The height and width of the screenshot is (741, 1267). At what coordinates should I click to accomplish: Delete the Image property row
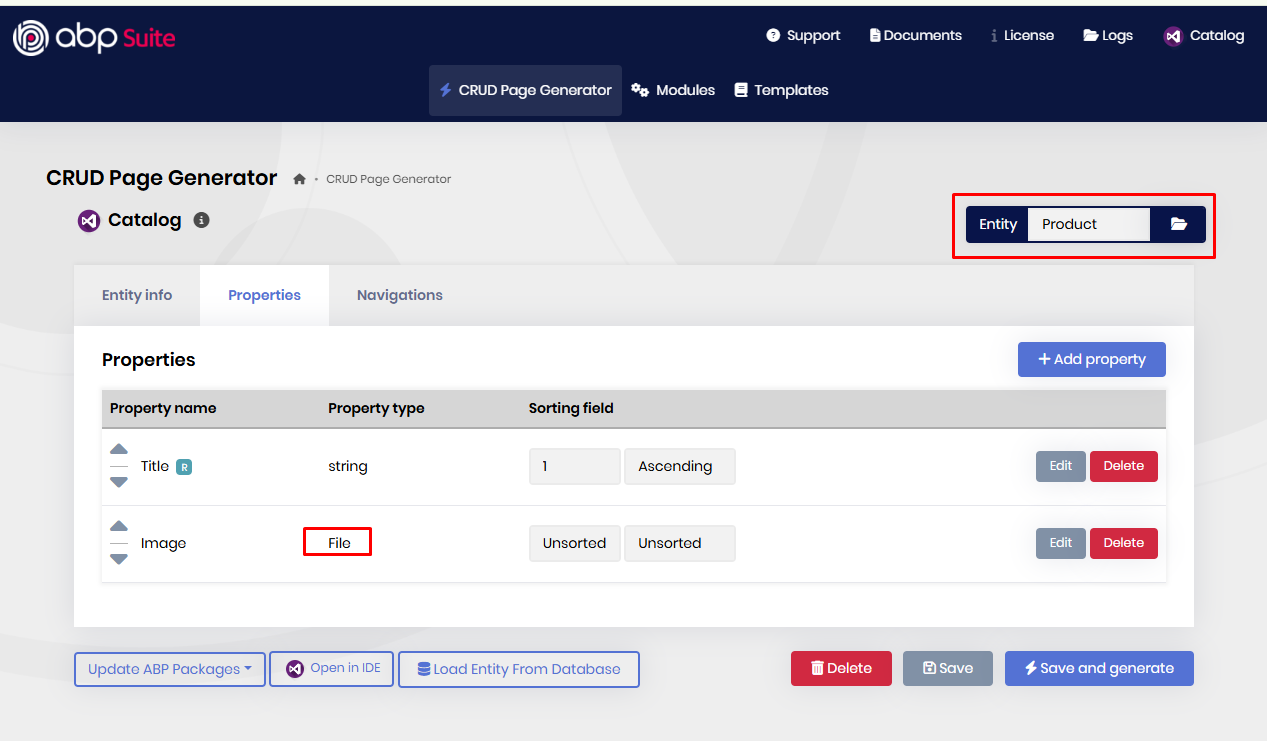[1123, 543]
